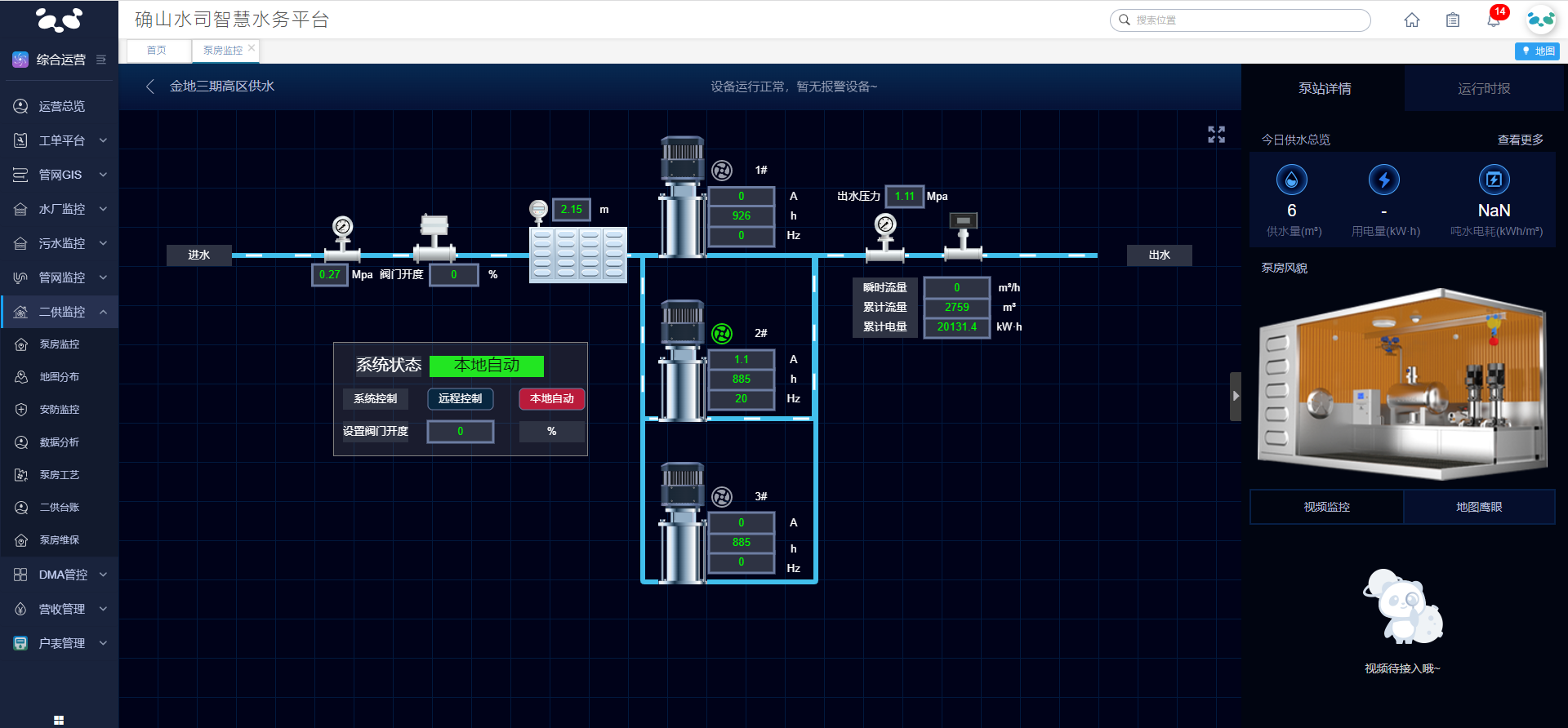1568x728 pixels.
Task: Click 查看更多 link in supply overview
Action: (1520, 140)
